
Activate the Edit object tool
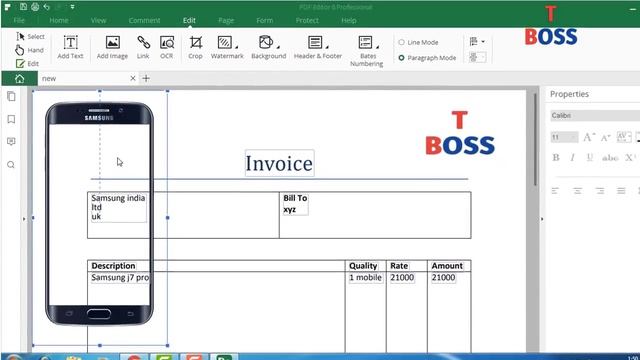(x=27, y=64)
